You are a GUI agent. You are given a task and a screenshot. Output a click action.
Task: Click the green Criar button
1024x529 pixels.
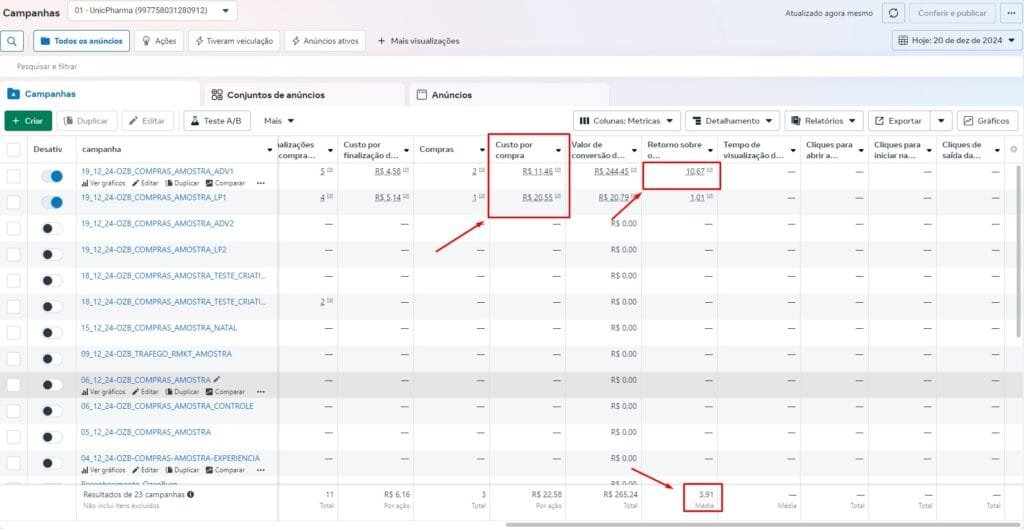pyautogui.click(x=28, y=120)
